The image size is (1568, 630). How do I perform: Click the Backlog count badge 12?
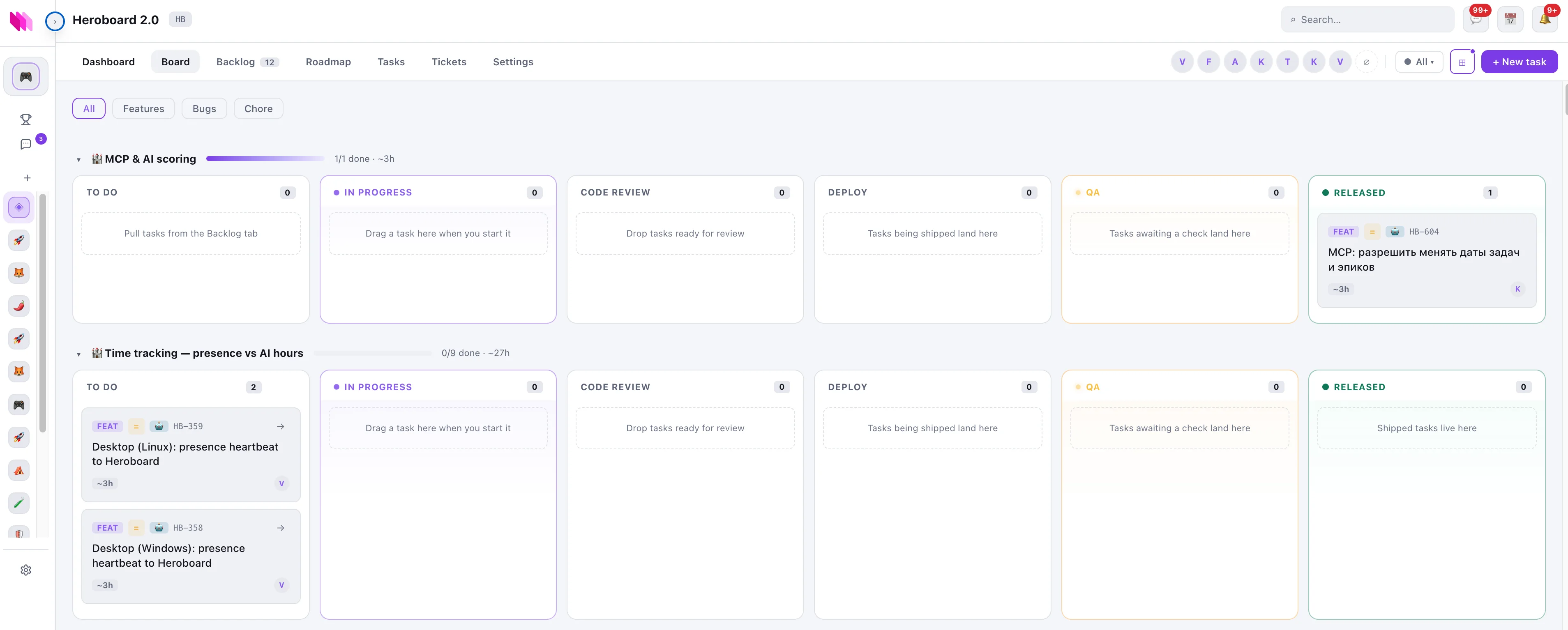point(269,62)
